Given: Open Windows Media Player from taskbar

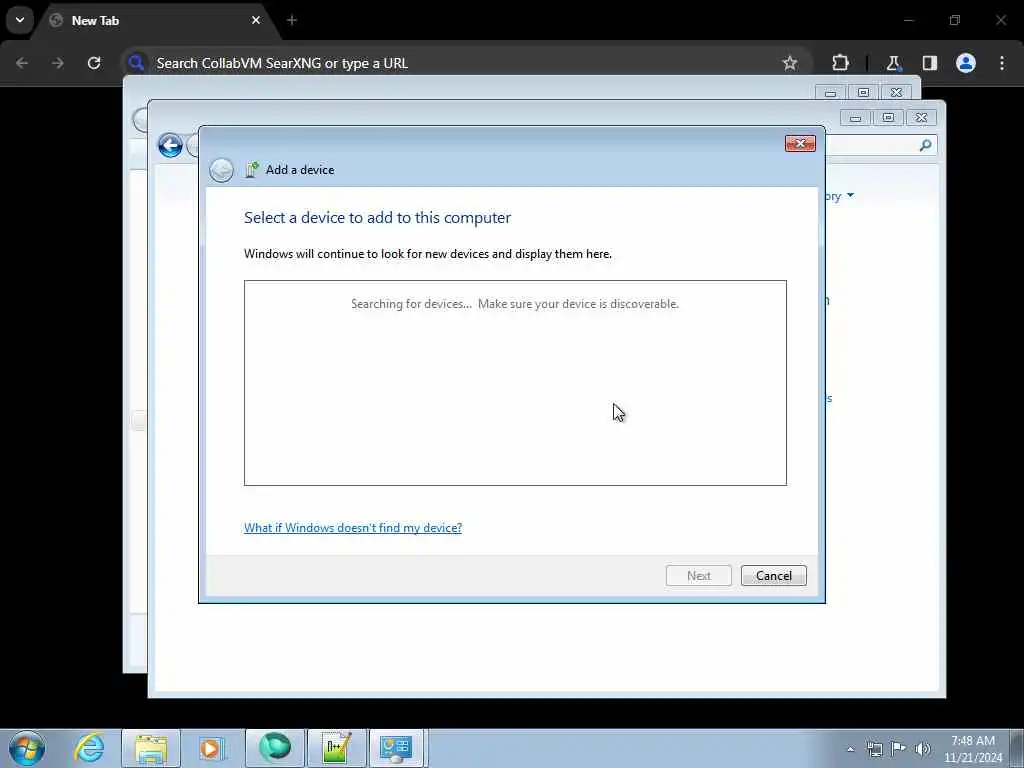Looking at the screenshot, I should [x=211, y=748].
